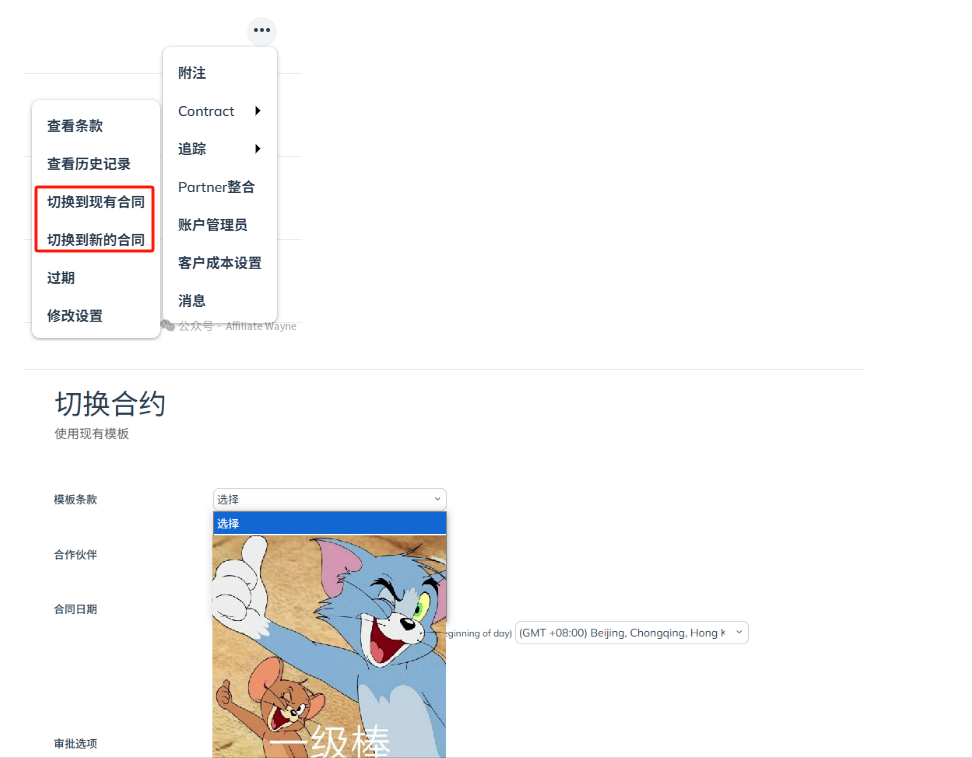Expand the Contract submenu arrow

coord(258,111)
